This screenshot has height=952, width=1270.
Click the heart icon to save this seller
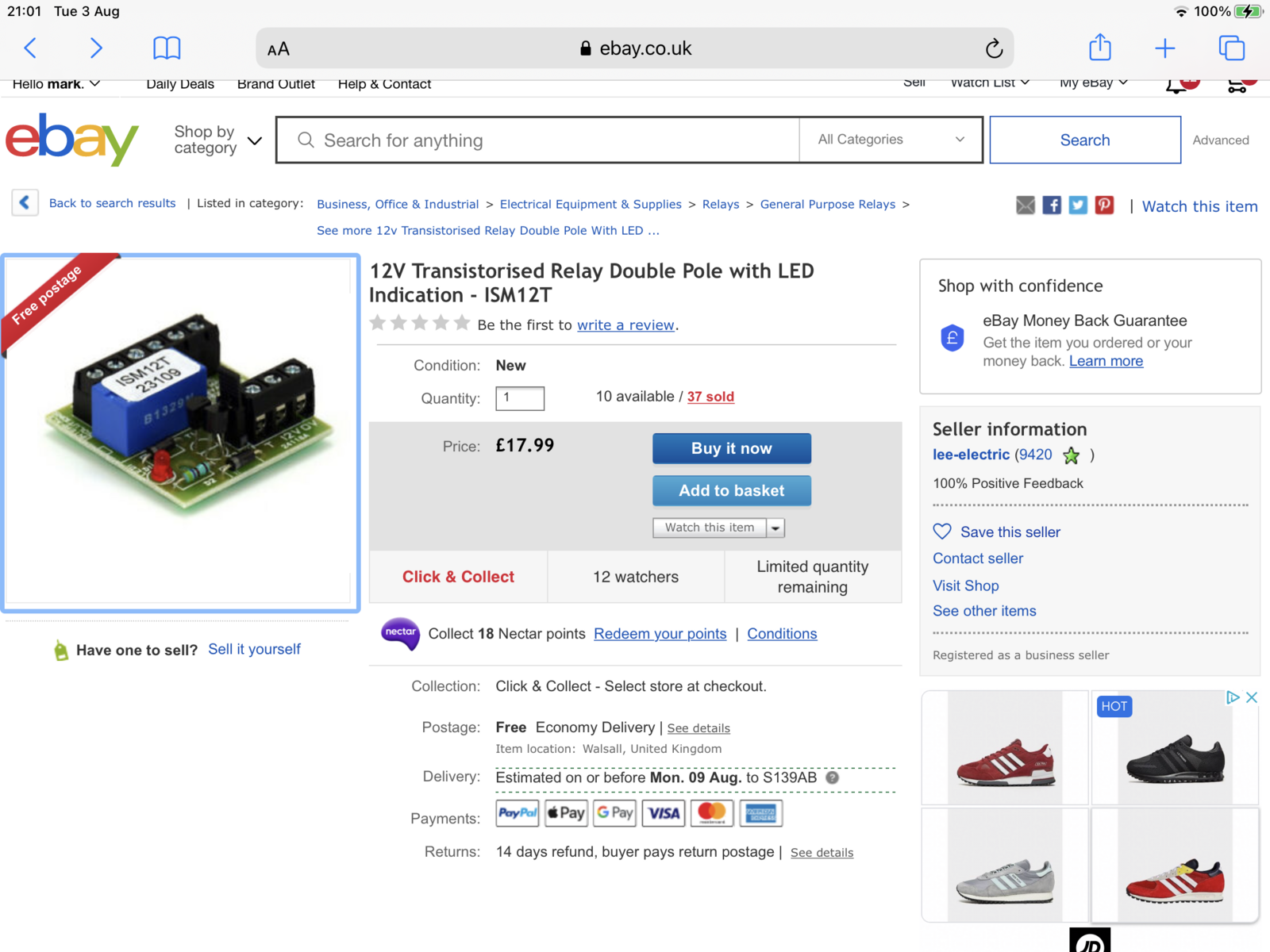coord(942,532)
